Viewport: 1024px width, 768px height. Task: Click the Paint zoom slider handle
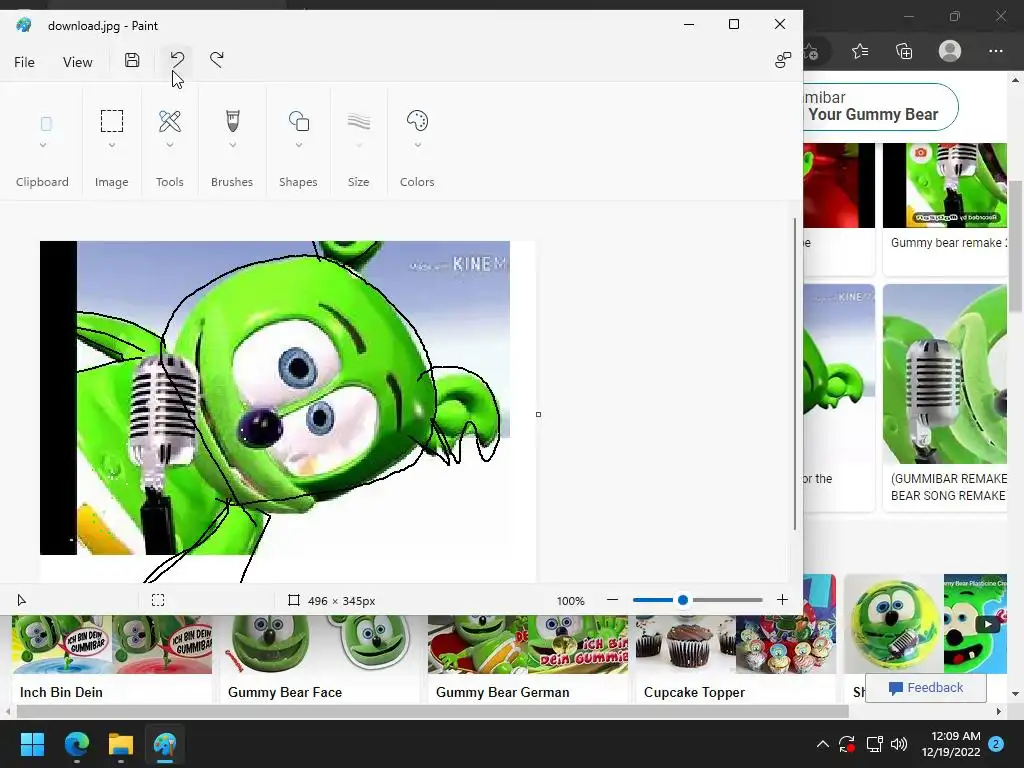[682, 600]
